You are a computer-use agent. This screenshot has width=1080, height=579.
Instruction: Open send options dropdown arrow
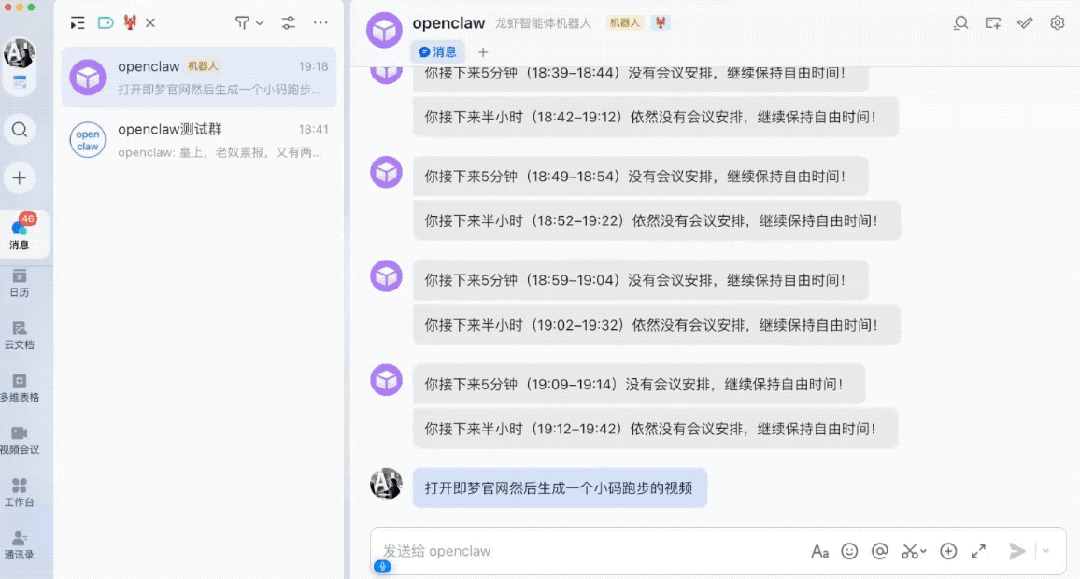tap(1046, 551)
